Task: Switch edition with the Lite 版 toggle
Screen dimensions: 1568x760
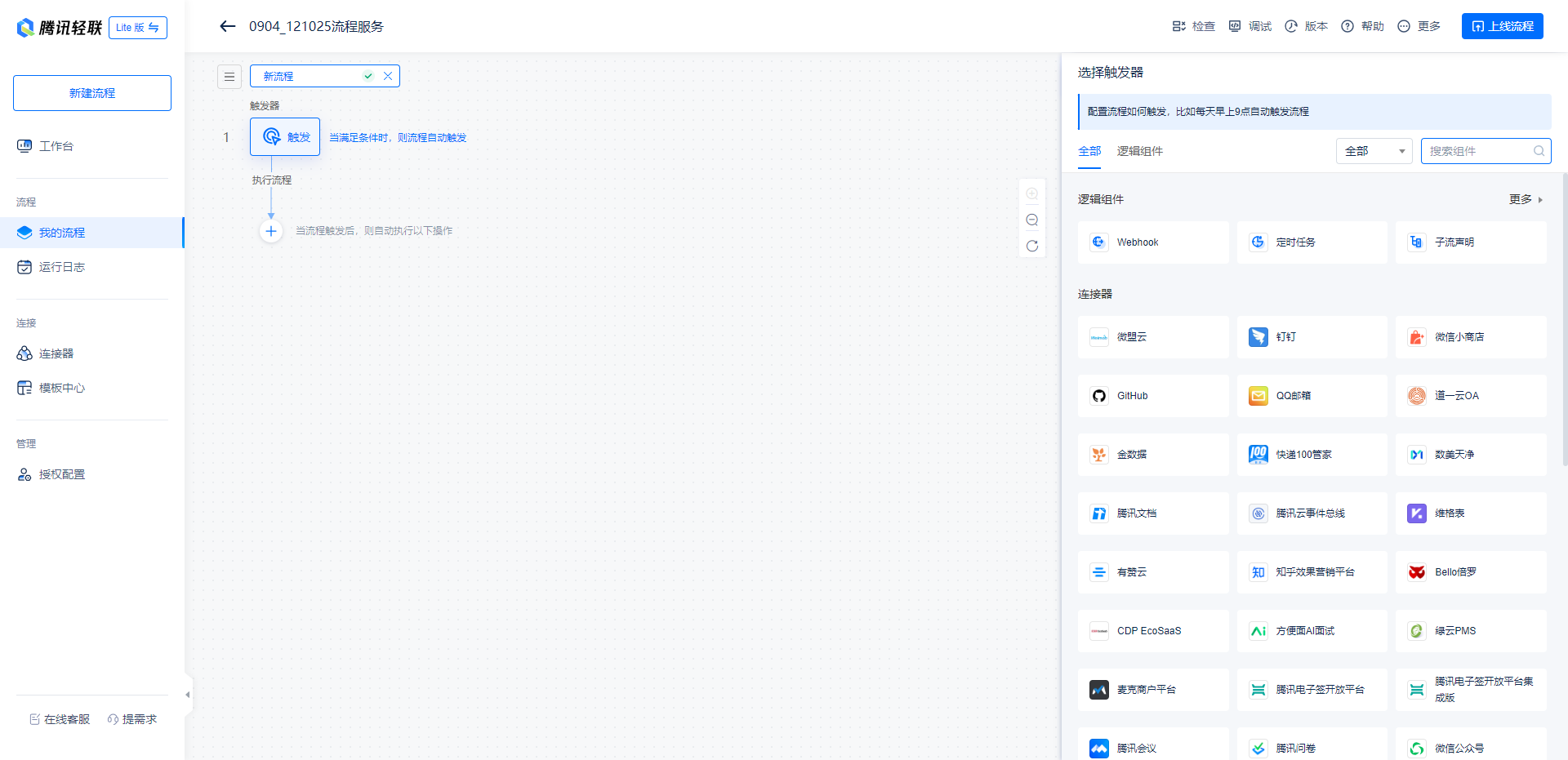Action: [x=138, y=28]
